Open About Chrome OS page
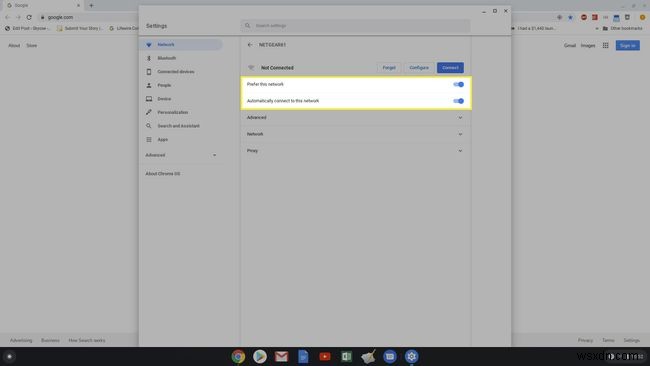The image size is (650, 366). coord(162,174)
